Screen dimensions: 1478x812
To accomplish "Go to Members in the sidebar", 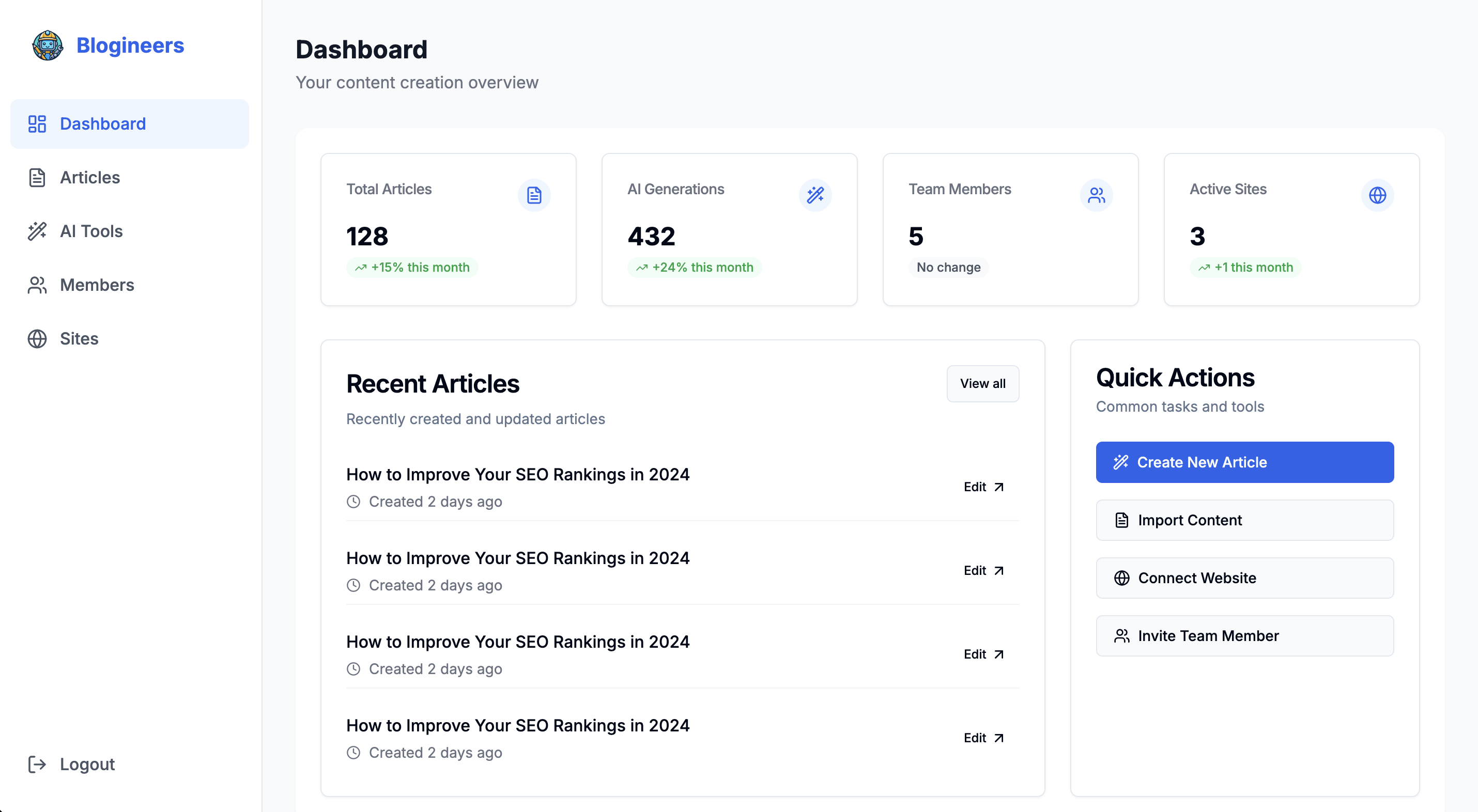I will pos(97,285).
